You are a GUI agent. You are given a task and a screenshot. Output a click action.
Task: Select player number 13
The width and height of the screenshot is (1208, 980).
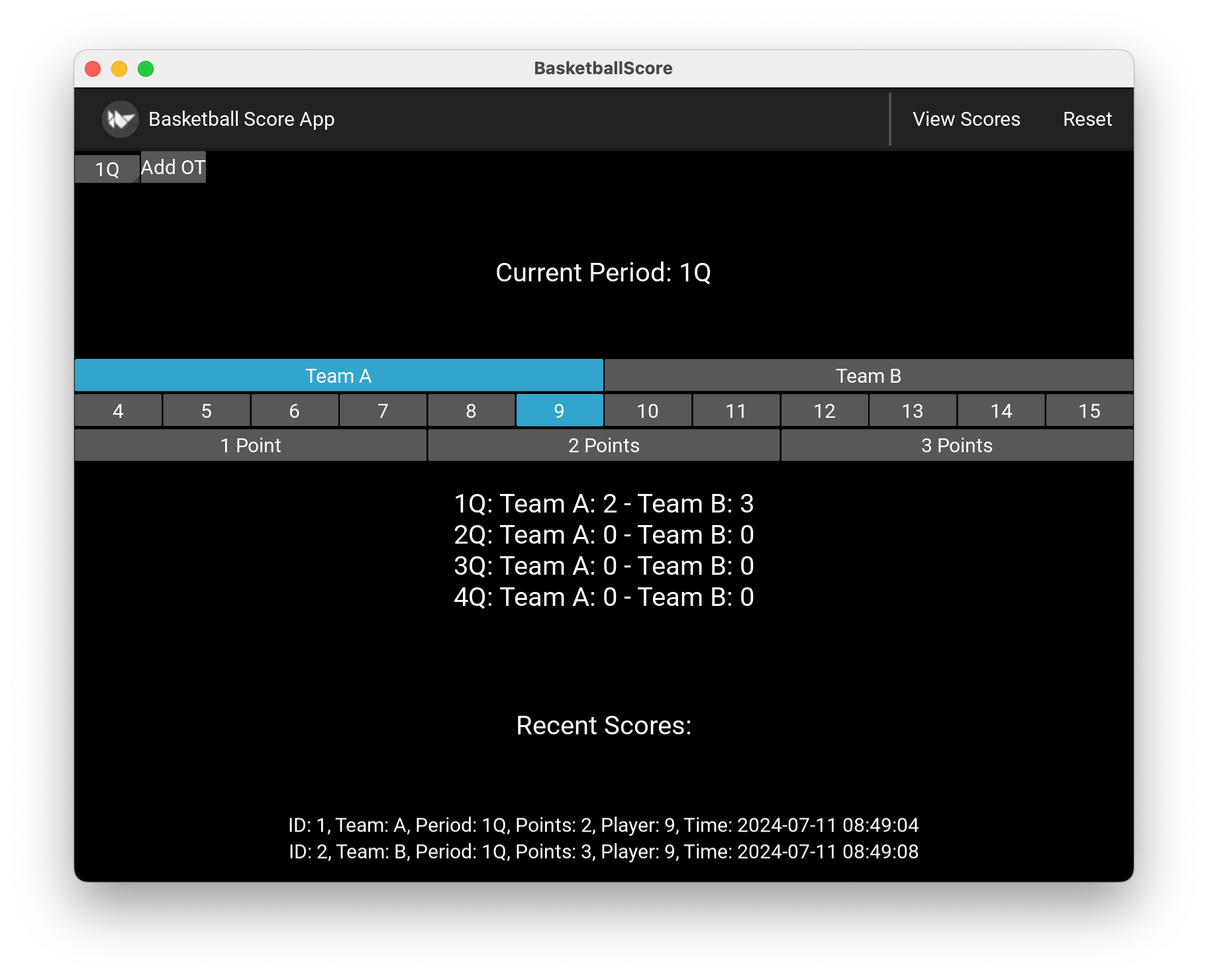(912, 411)
